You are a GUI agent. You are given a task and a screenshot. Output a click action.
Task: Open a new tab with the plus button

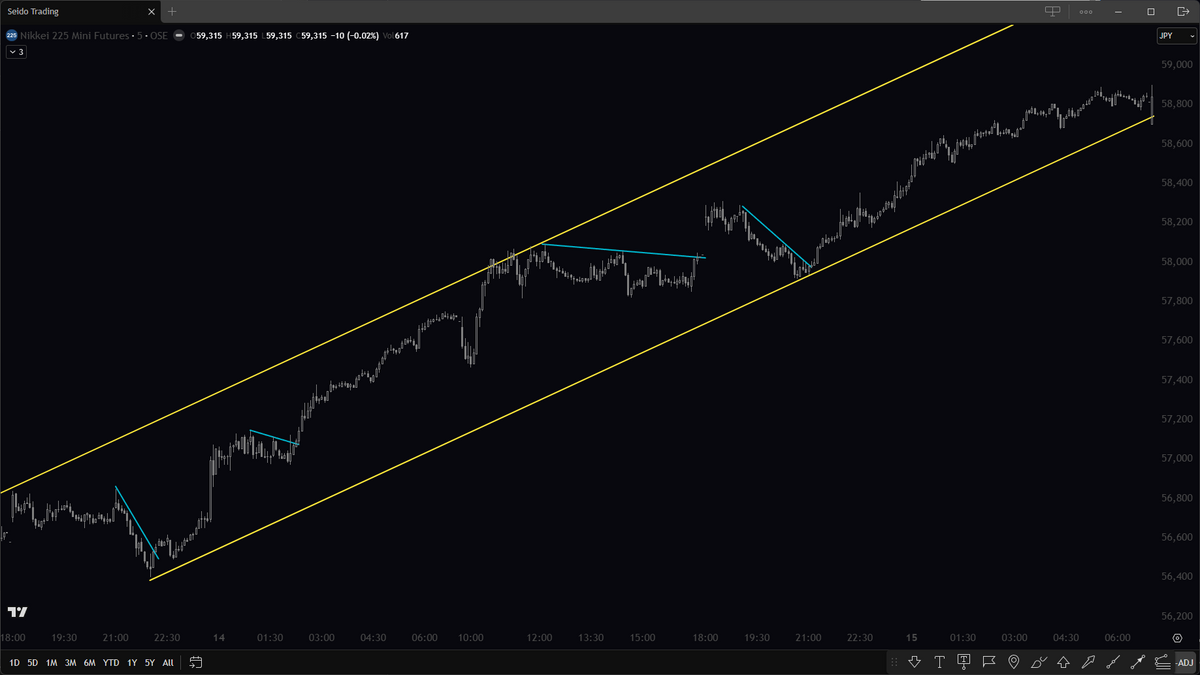172,11
